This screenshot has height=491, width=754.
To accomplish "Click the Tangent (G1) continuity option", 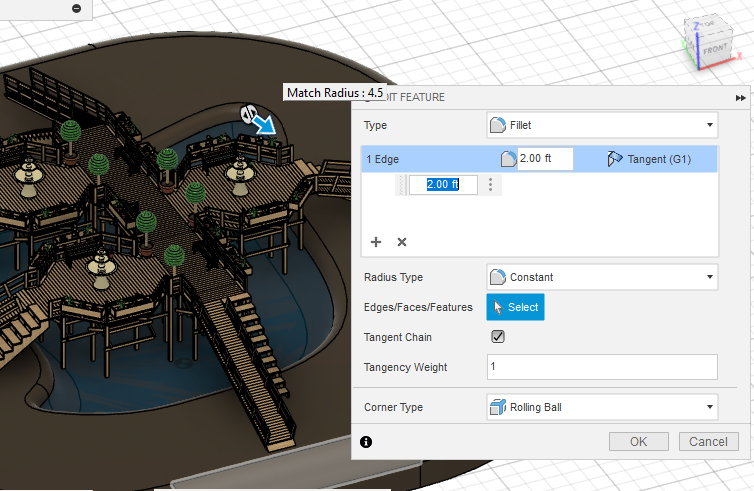I will click(649, 159).
